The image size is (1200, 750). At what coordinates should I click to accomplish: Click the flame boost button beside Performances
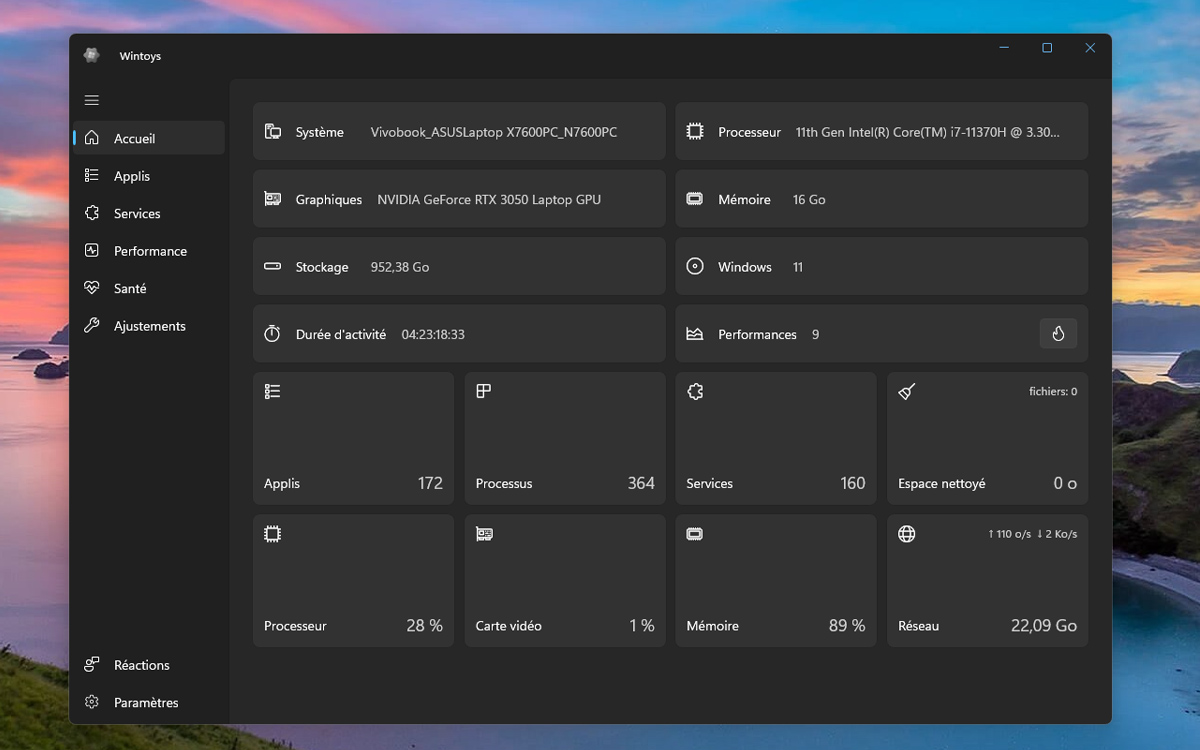tap(1058, 334)
